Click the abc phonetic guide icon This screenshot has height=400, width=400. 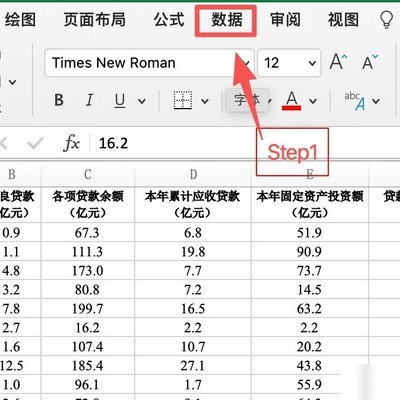tap(355, 101)
